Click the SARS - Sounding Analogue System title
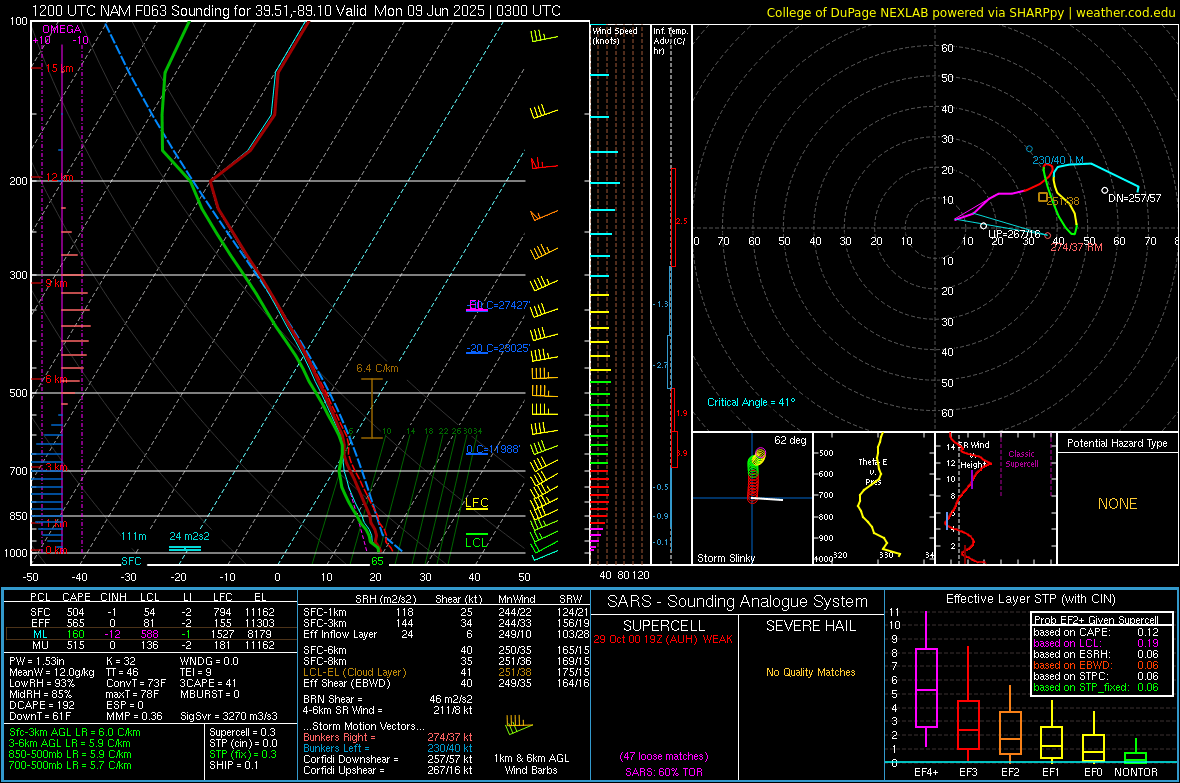Viewport: 1180px width, 783px height. 737,602
